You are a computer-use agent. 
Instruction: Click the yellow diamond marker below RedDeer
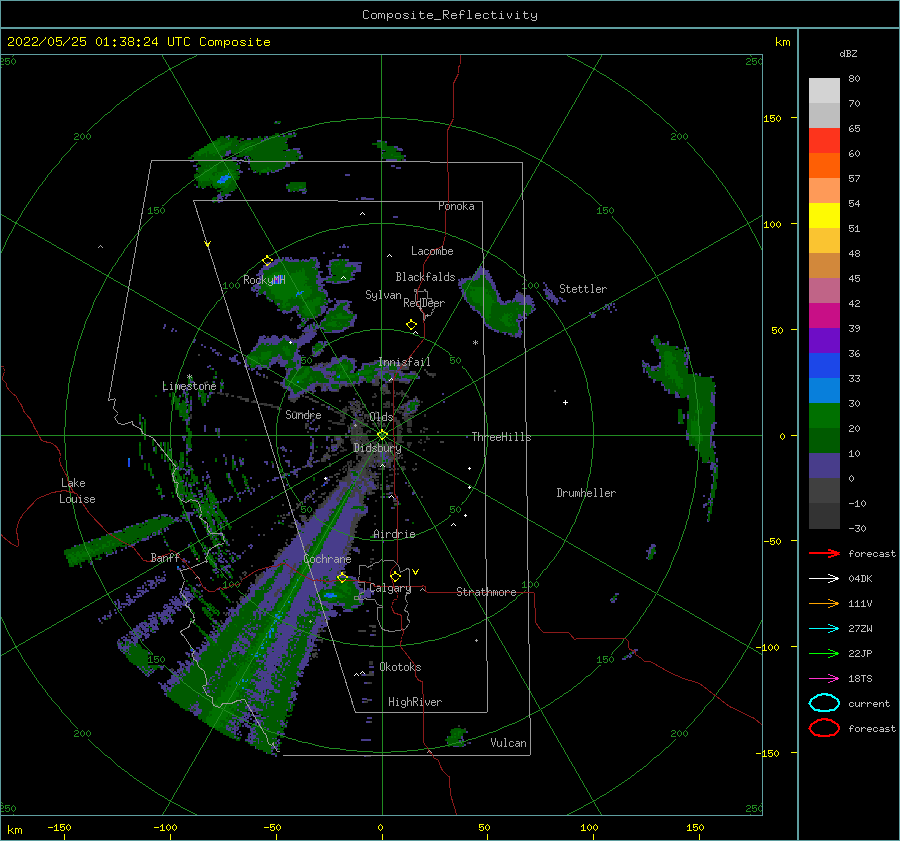tap(411, 325)
